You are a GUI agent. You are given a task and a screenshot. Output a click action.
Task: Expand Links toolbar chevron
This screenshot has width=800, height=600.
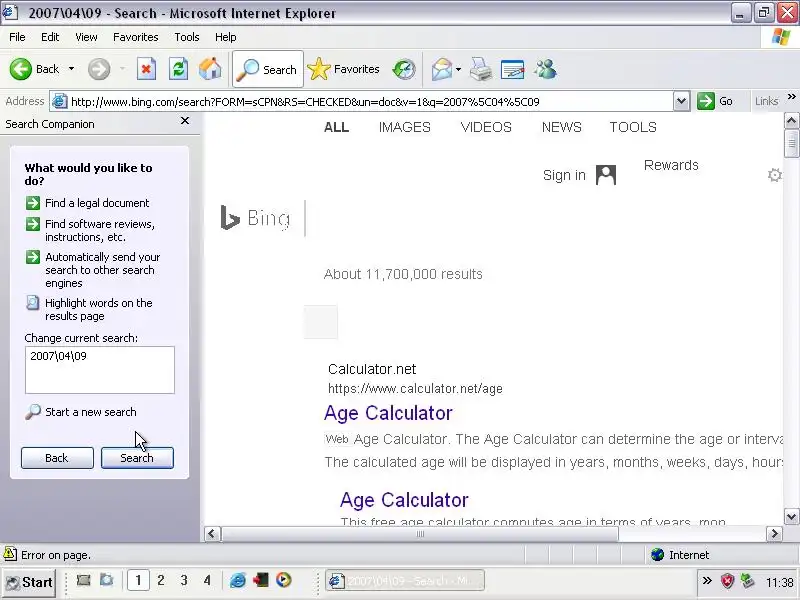pos(791,97)
